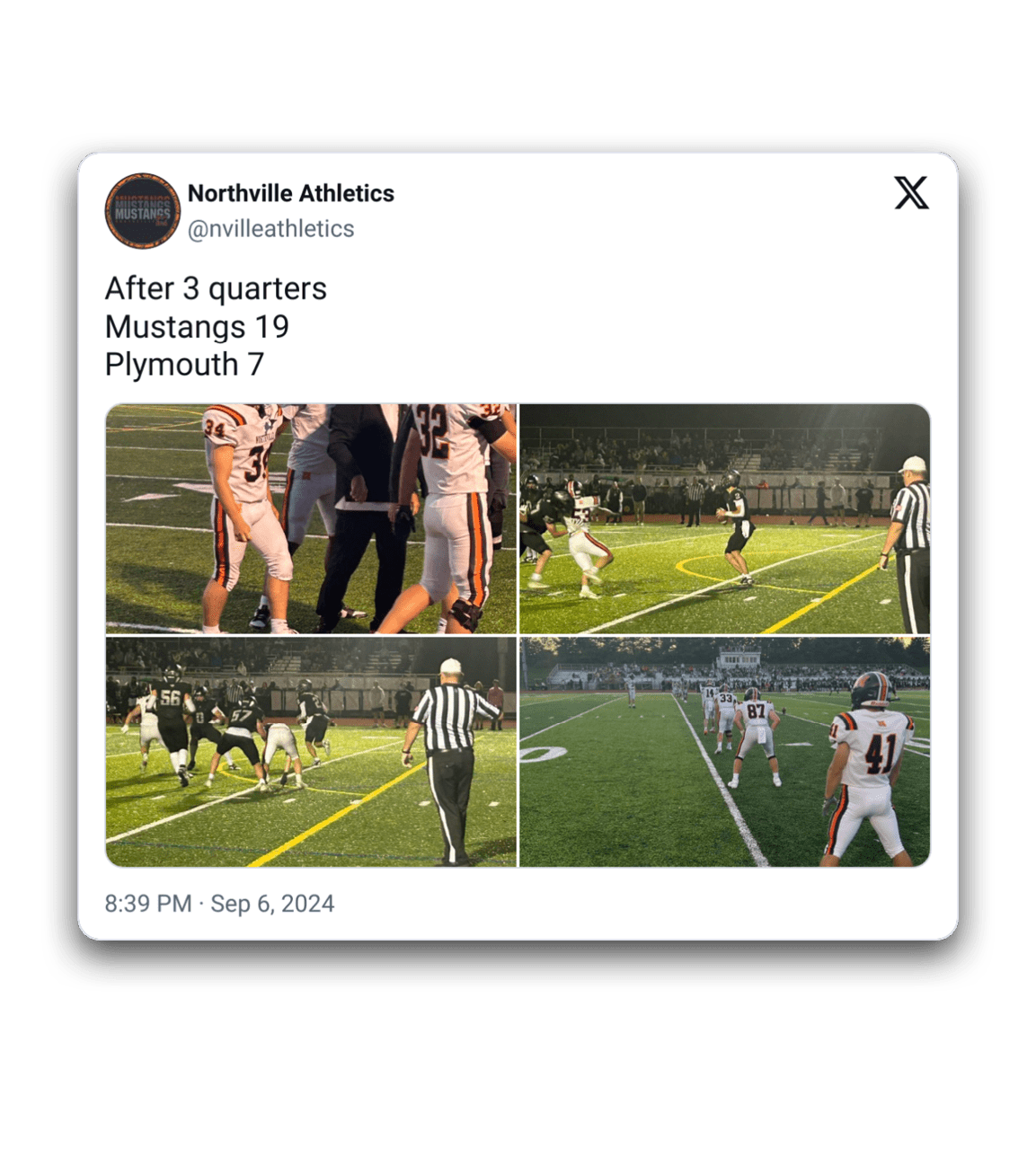Viewport: 1036px width, 1157px height.
Task: Click jersey number 33 in bottom-right photo
Action: point(725,698)
